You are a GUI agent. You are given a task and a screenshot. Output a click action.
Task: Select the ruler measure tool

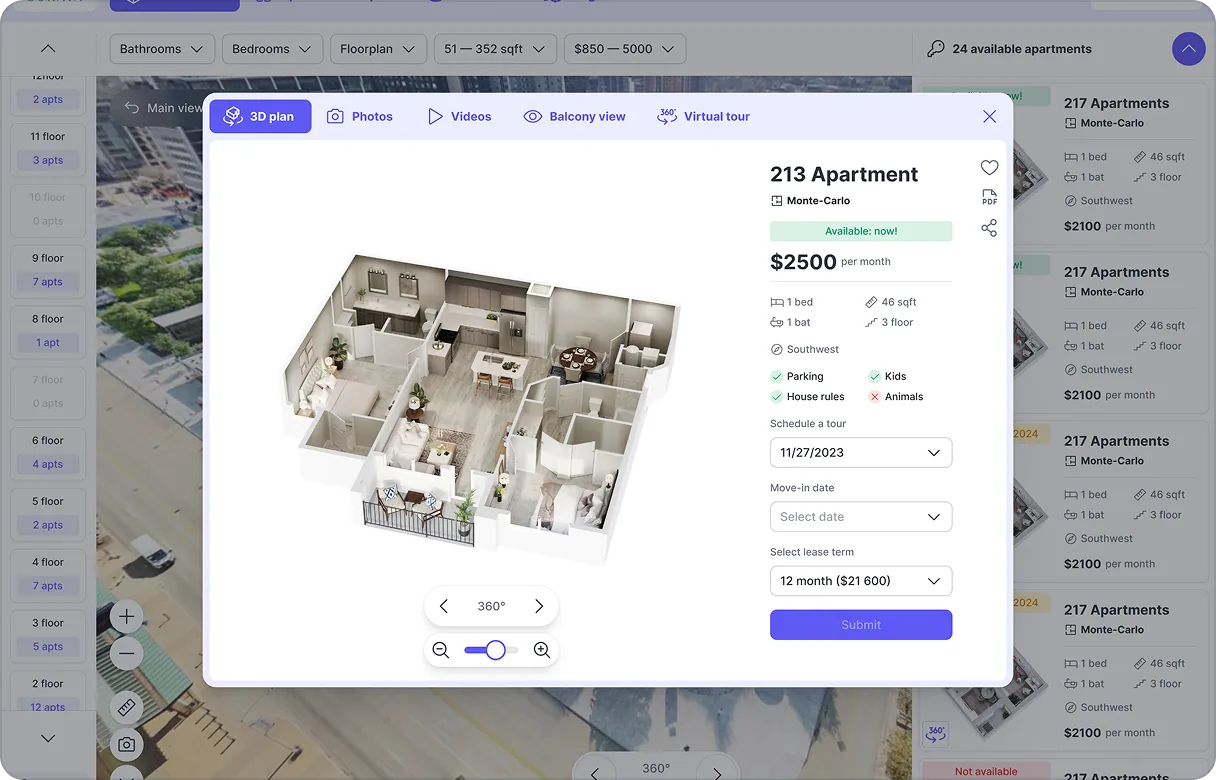click(x=126, y=707)
